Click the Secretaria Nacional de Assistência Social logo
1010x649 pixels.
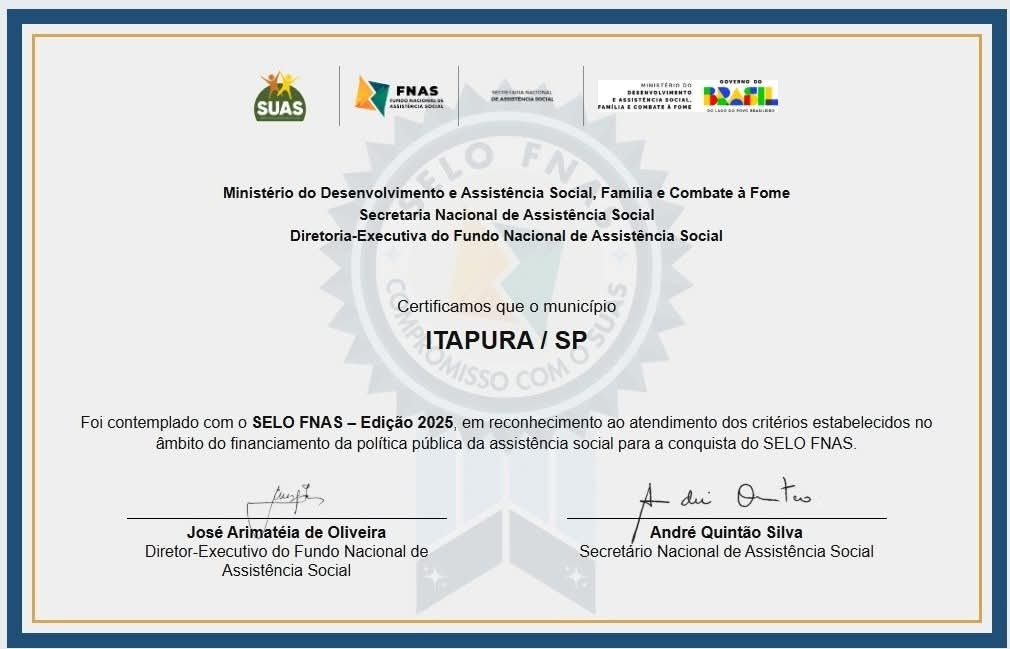coord(522,96)
